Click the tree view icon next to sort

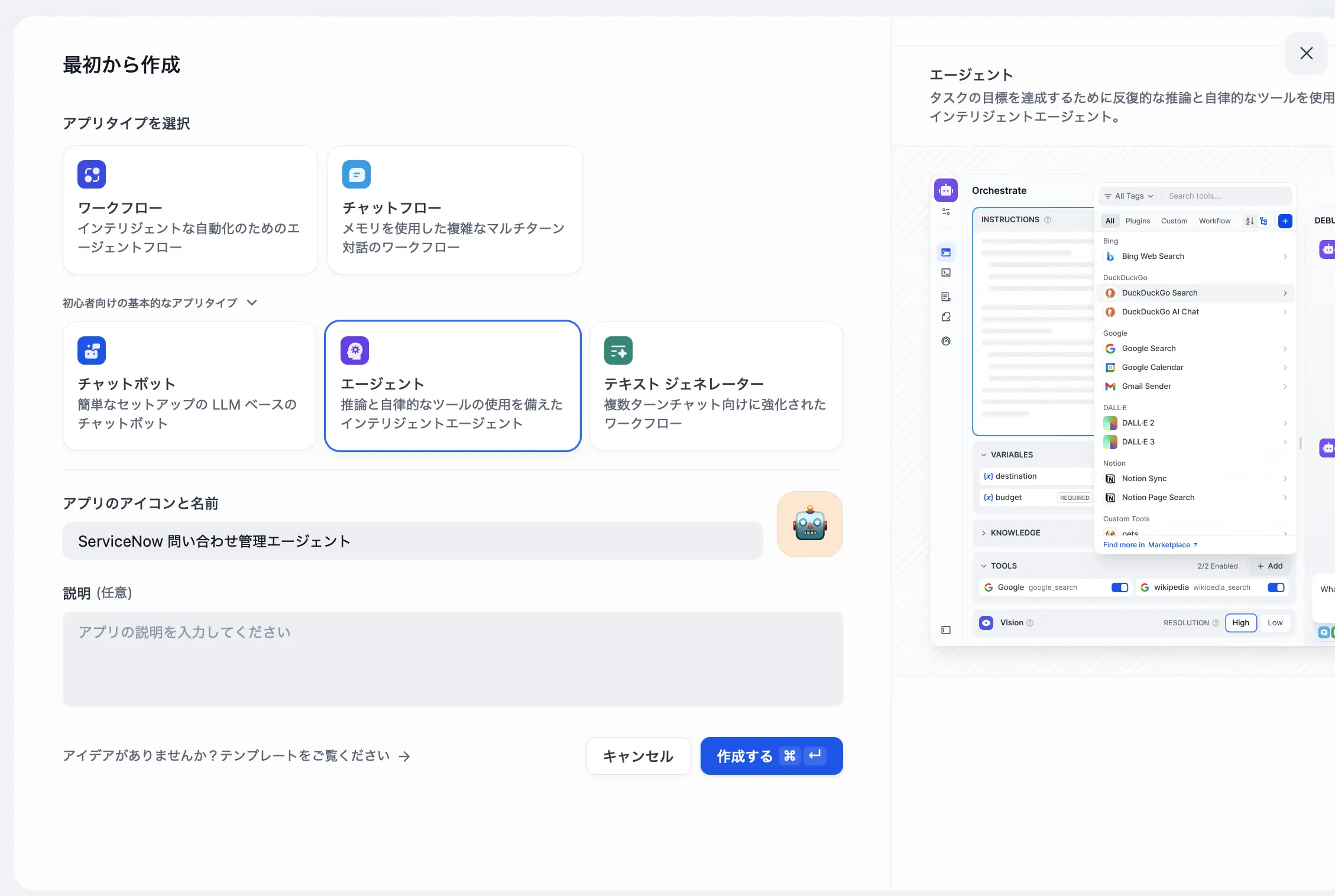tap(1263, 221)
